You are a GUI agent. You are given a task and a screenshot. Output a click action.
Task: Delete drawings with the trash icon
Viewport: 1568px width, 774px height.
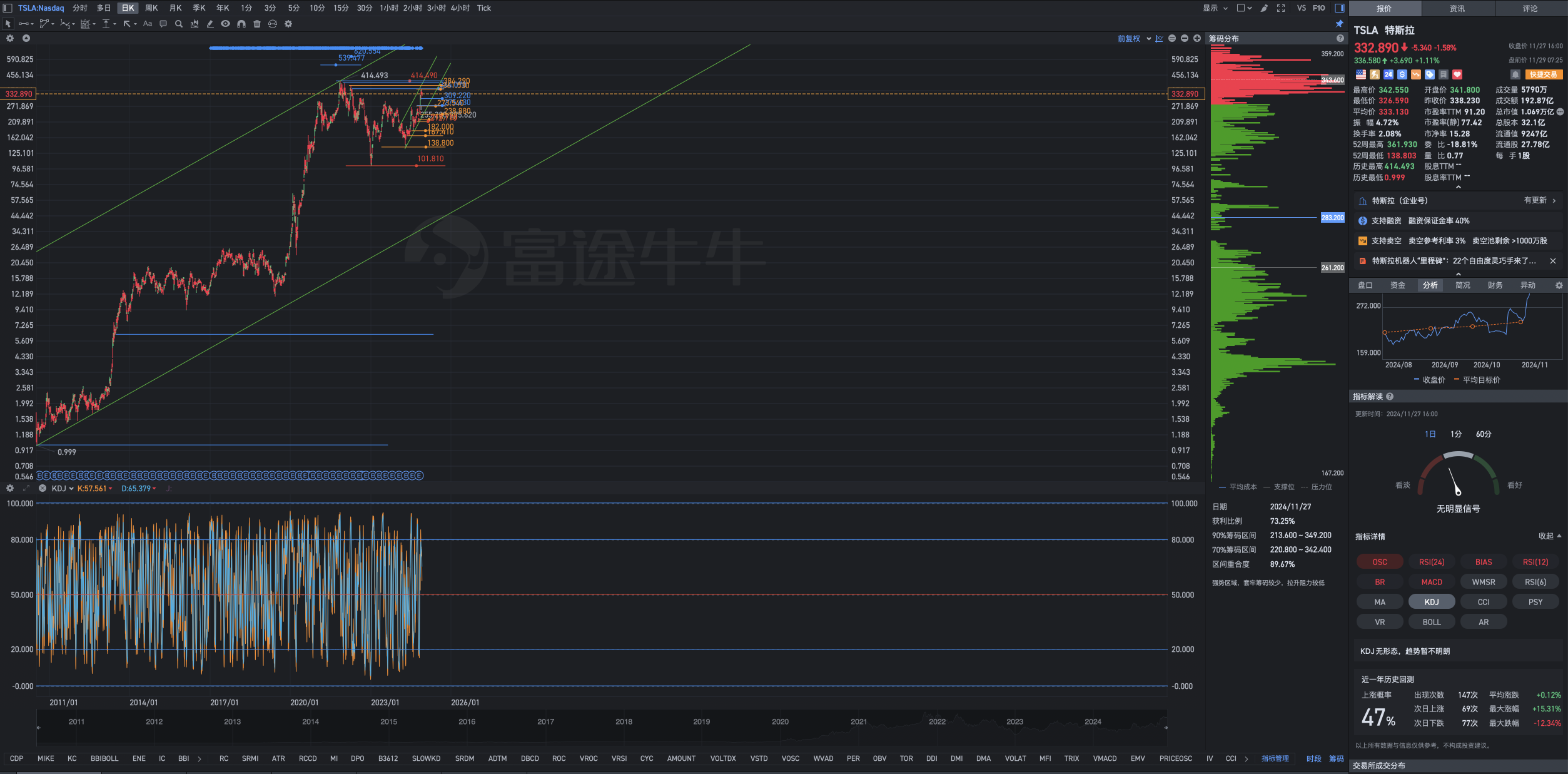point(256,24)
